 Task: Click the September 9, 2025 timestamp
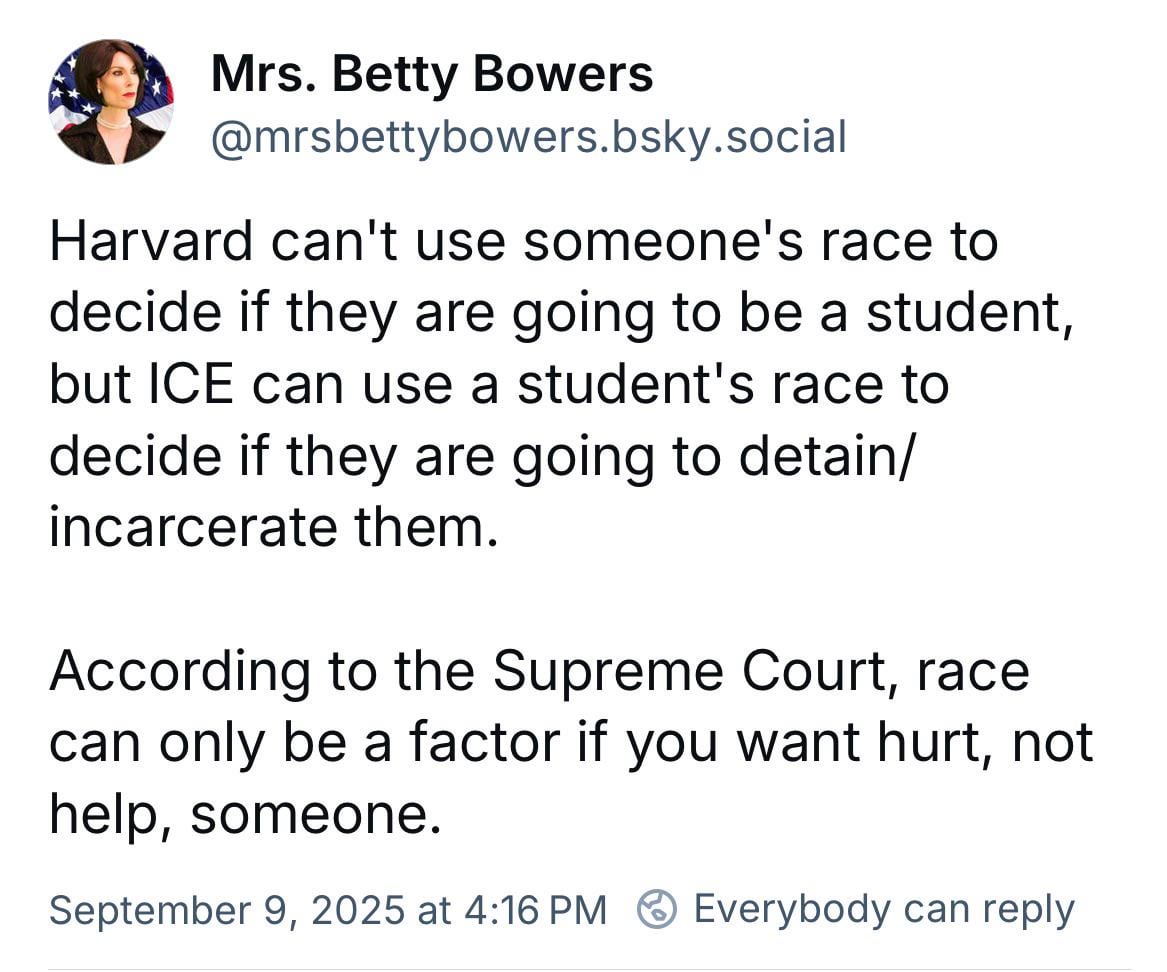pos(228,910)
